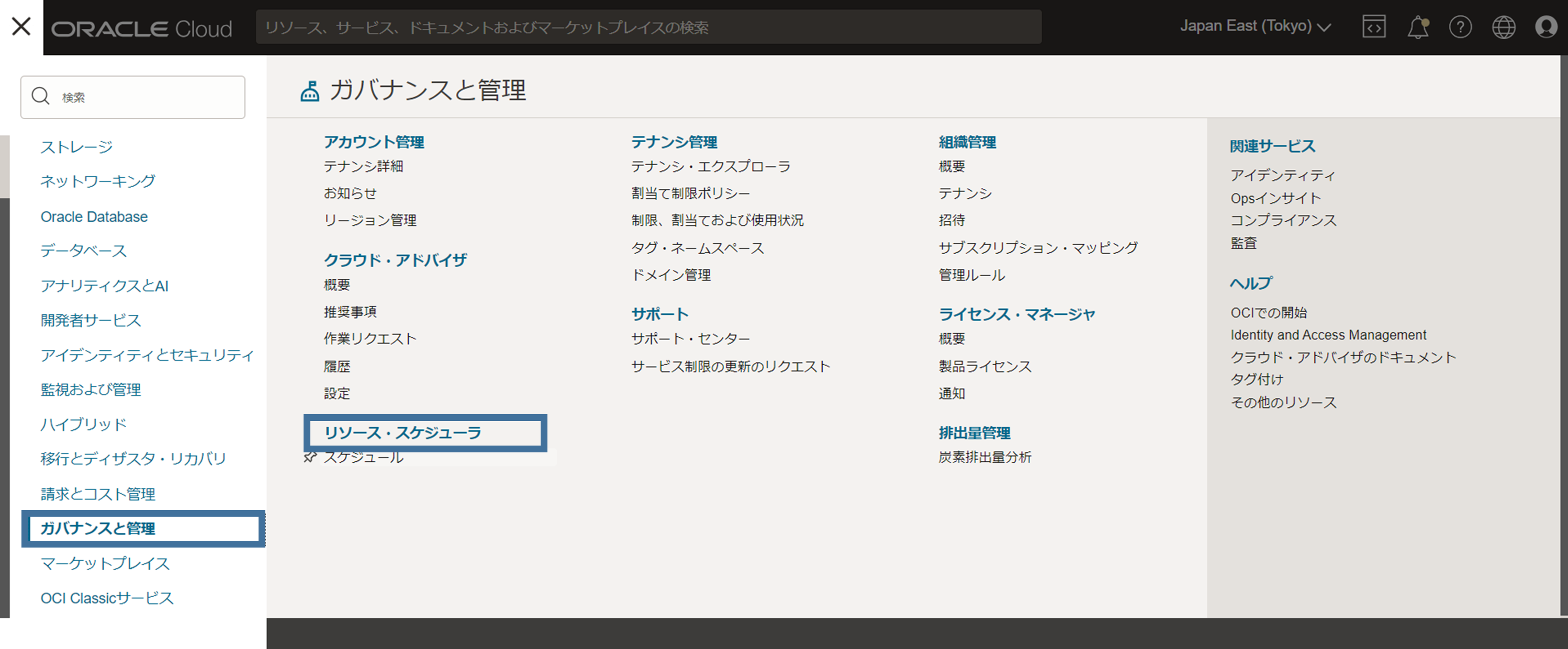This screenshot has width=1568, height=649.
Task: Open the notifications bell icon
Action: (1418, 27)
